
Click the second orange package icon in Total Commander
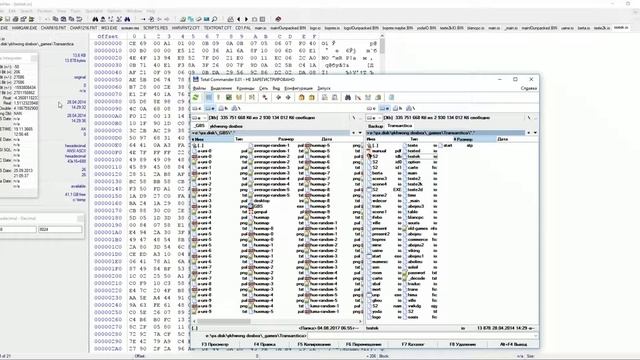coord(311,98)
